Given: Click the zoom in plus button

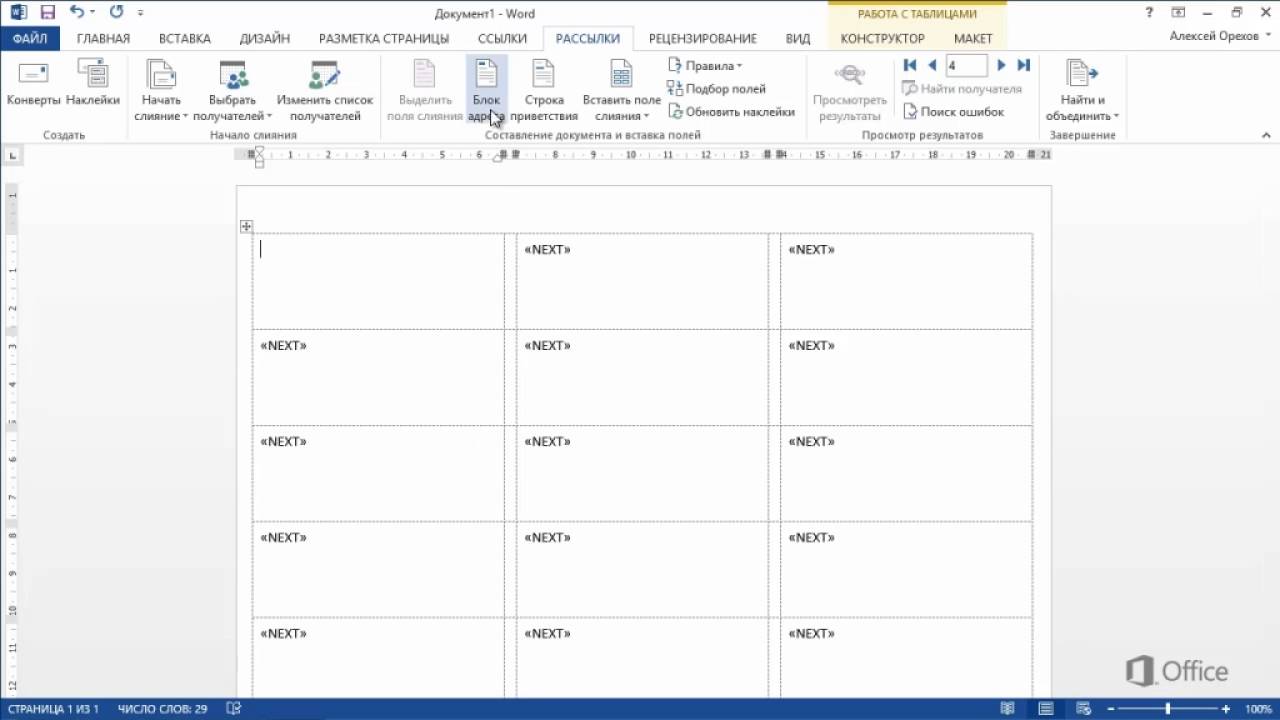Looking at the screenshot, I should point(1227,709).
